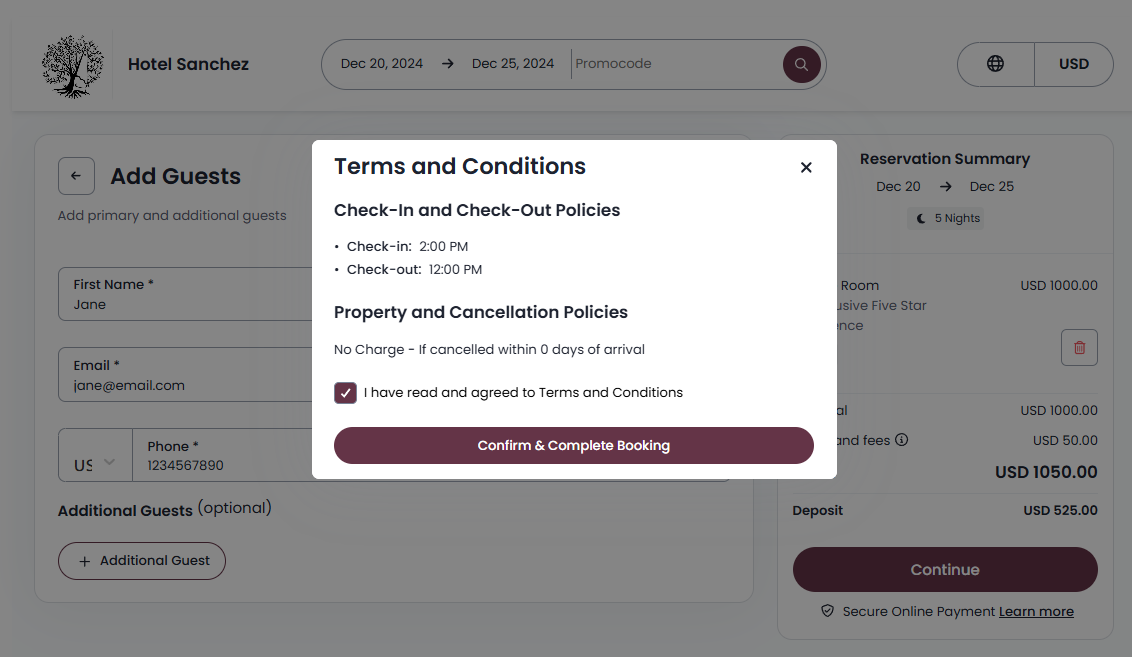Open the USD currency selector

1073,64
